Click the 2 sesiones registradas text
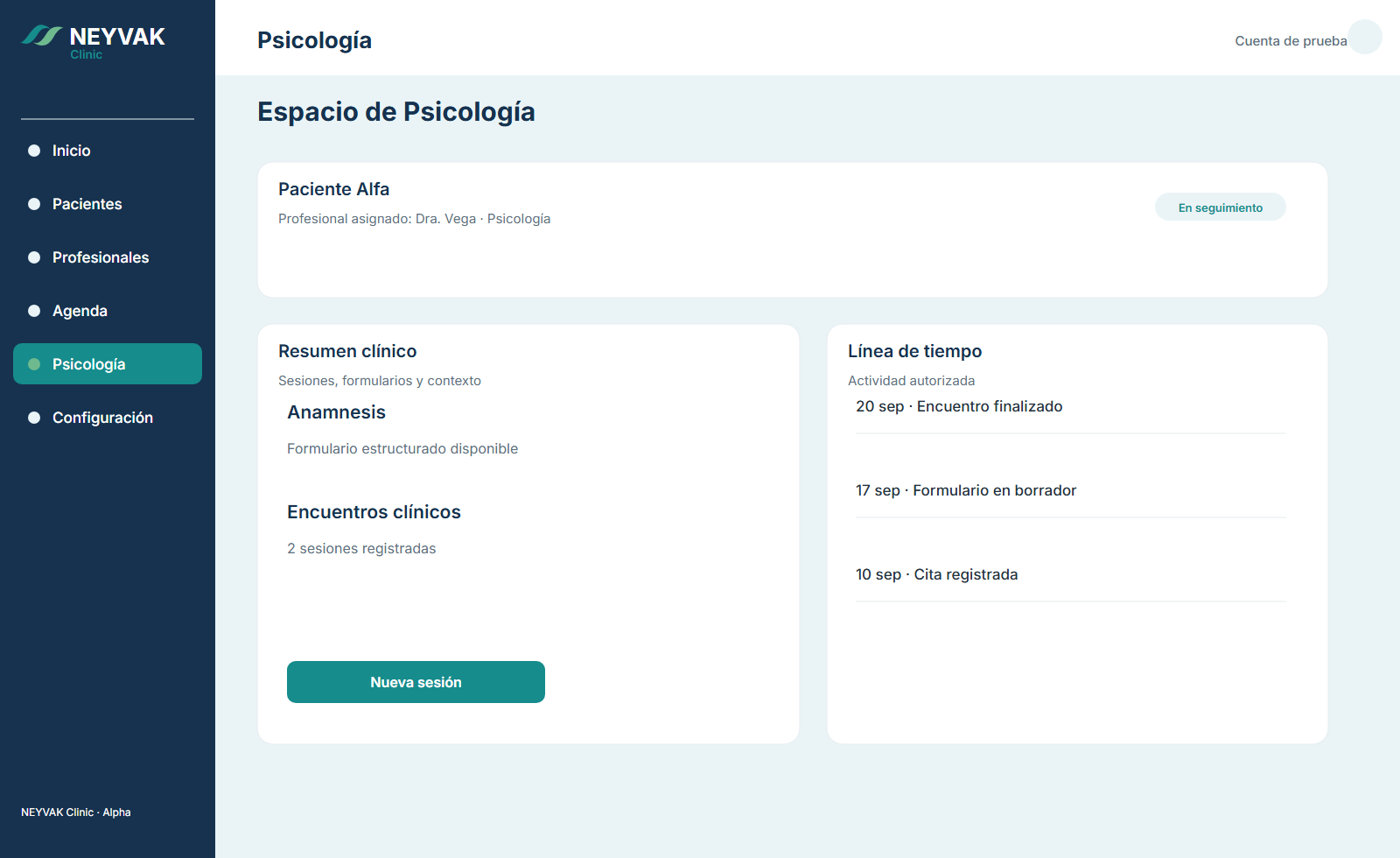The height and width of the screenshot is (858, 1400). coord(361,548)
